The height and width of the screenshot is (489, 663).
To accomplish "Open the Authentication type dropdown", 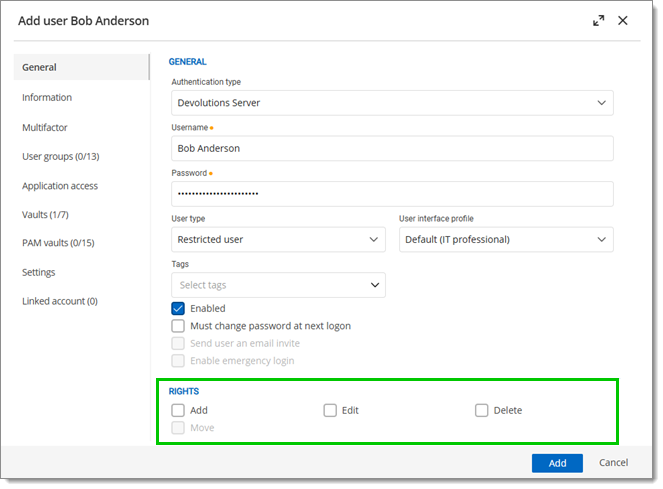I will [392, 103].
